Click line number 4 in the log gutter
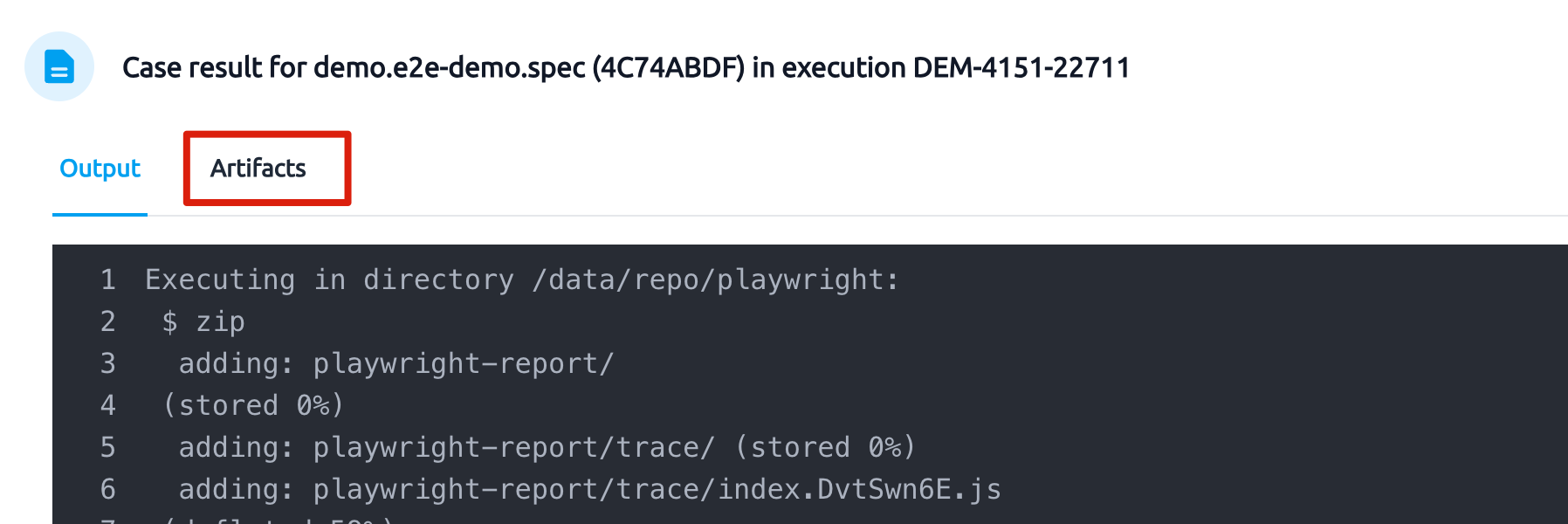 108,405
